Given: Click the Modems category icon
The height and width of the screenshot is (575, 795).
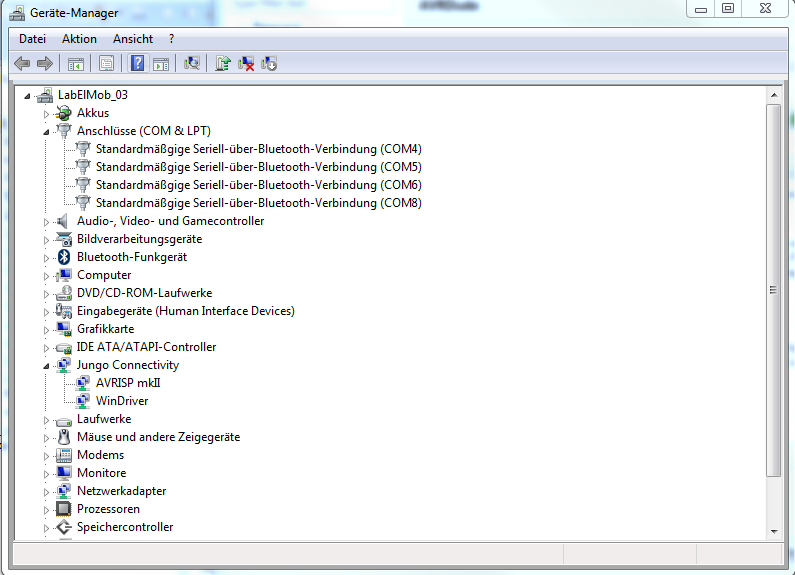Looking at the screenshot, I should pos(64,455).
